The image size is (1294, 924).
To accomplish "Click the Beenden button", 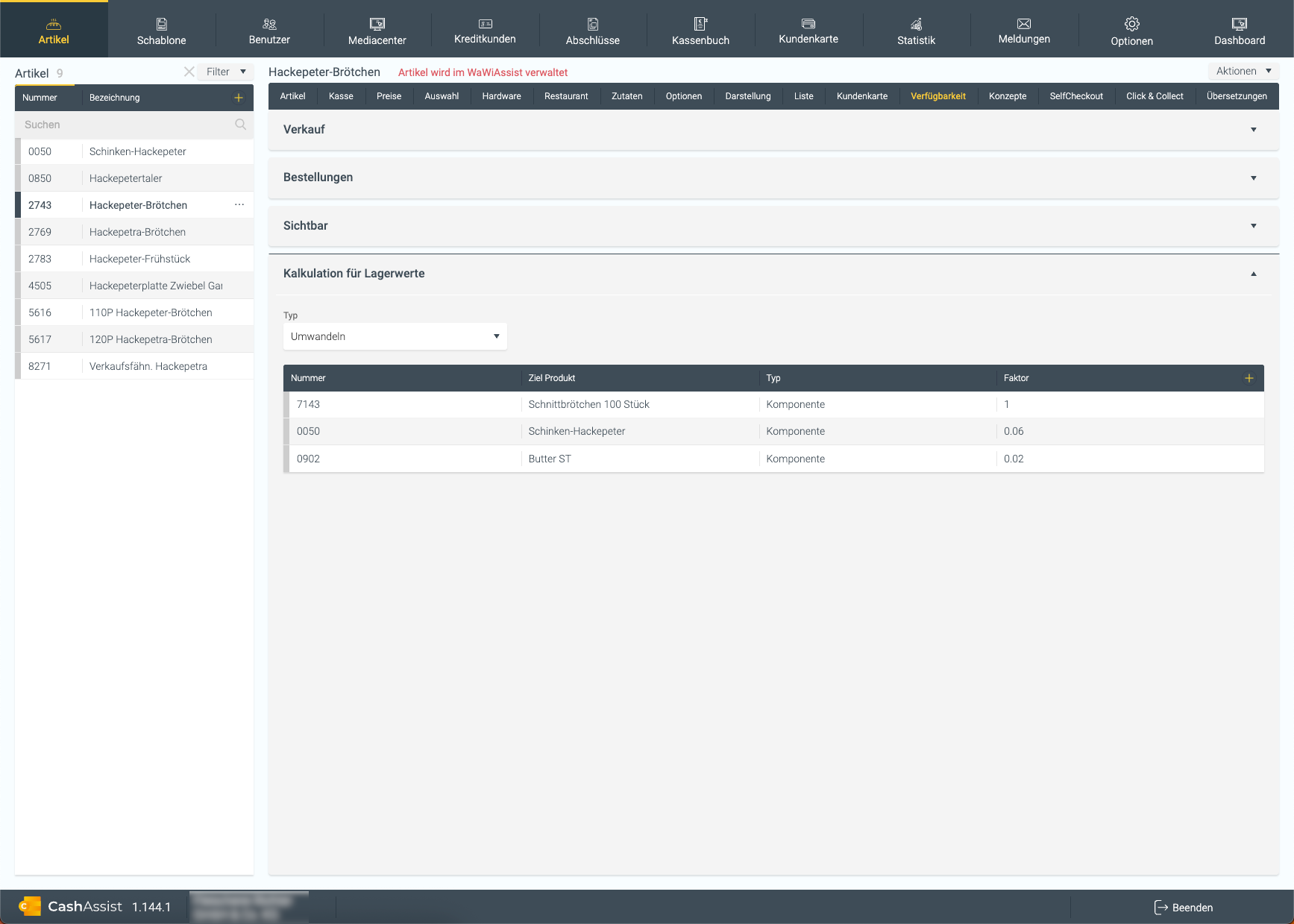I will [1183, 908].
